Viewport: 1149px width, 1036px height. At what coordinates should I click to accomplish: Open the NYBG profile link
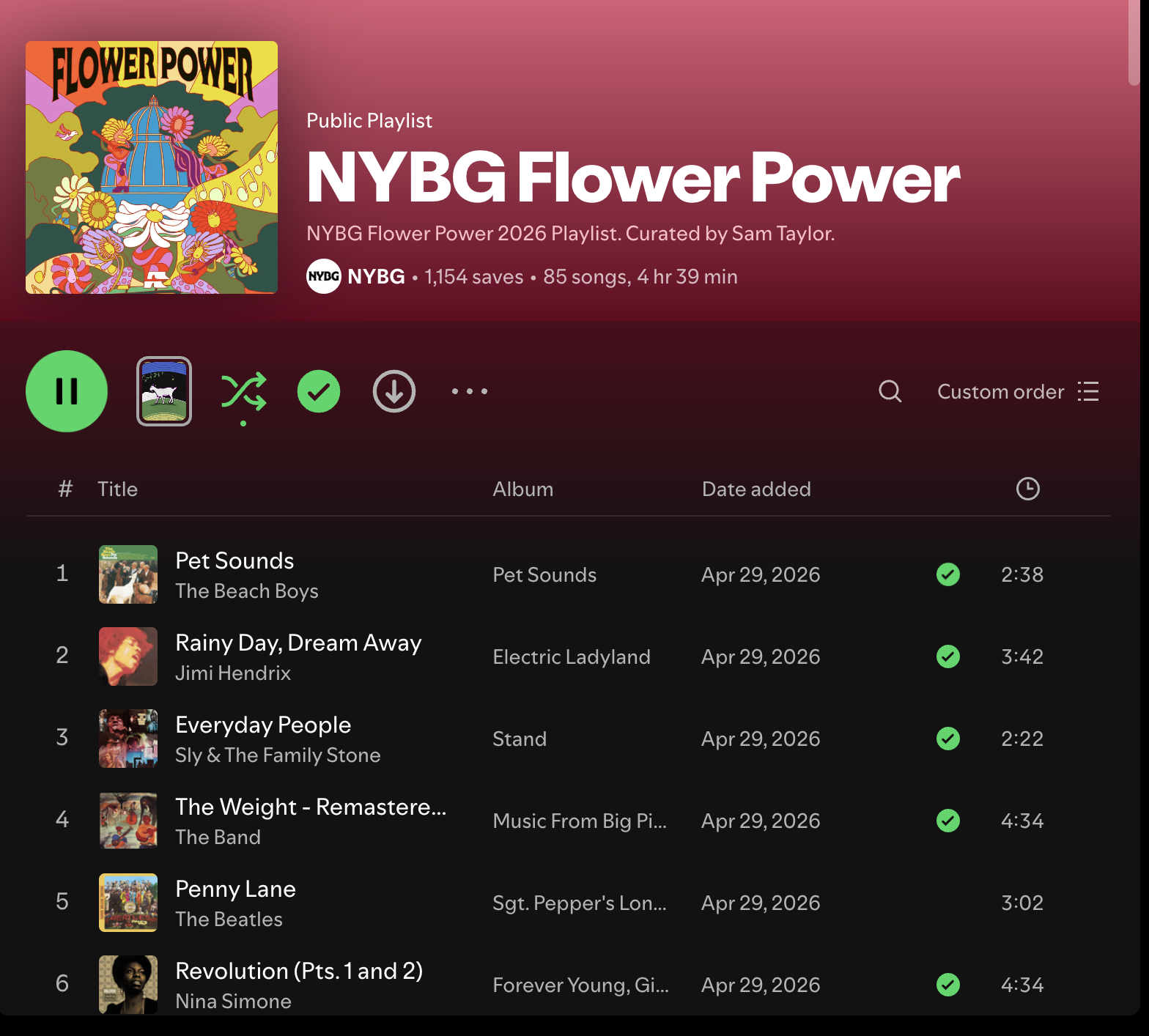pos(376,276)
